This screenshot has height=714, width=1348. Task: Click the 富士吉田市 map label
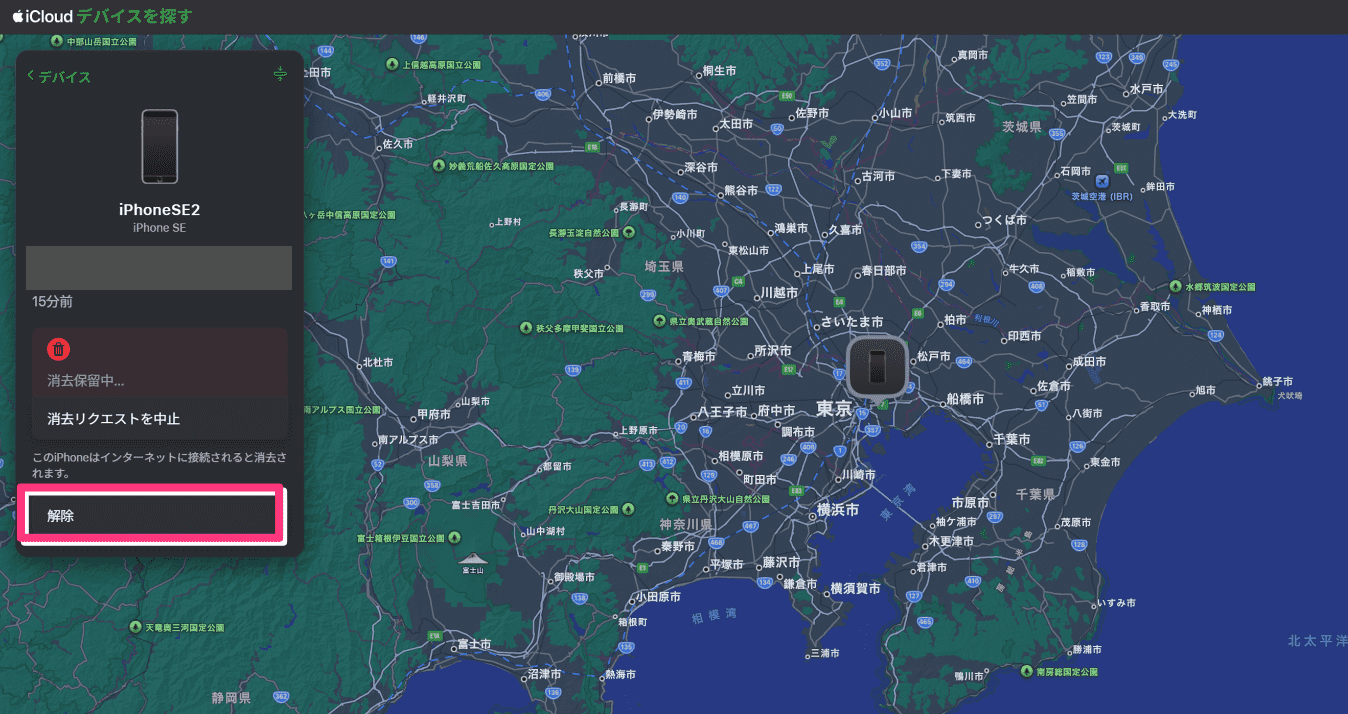click(x=474, y=504)
